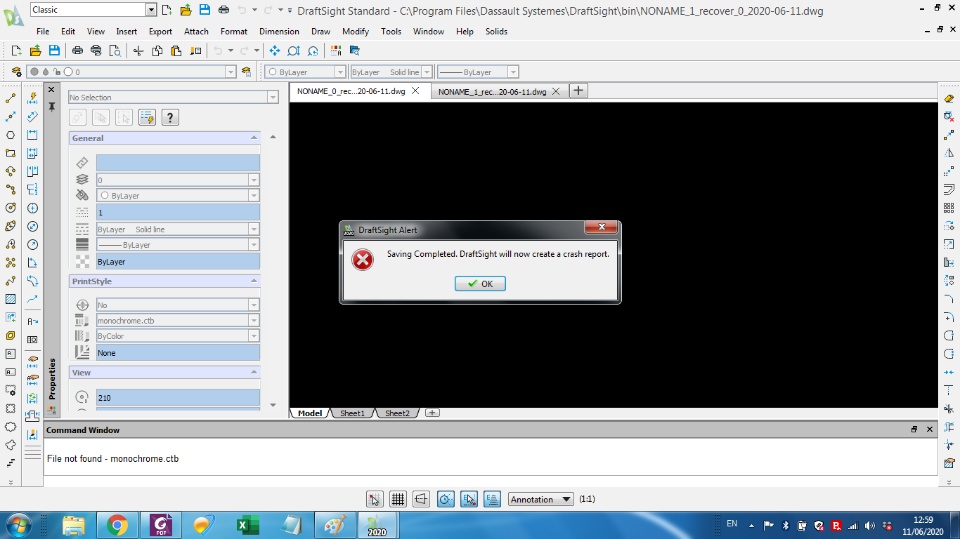Image resolution: width=960 pixels, height=539 pixels.
Task: Click the volume icon in system tray
Action: pos(869,526)
